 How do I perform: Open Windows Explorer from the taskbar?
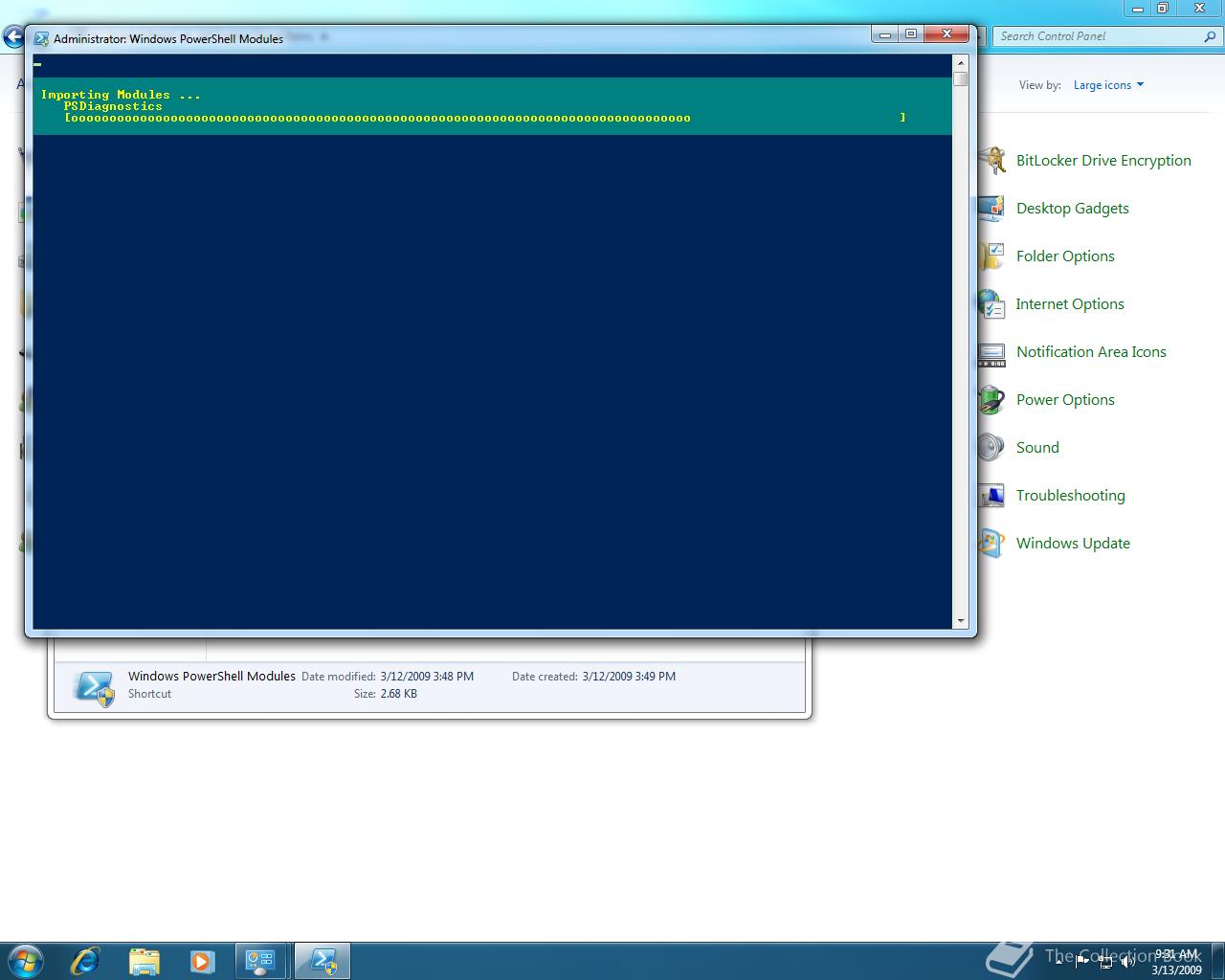point(144,961)
